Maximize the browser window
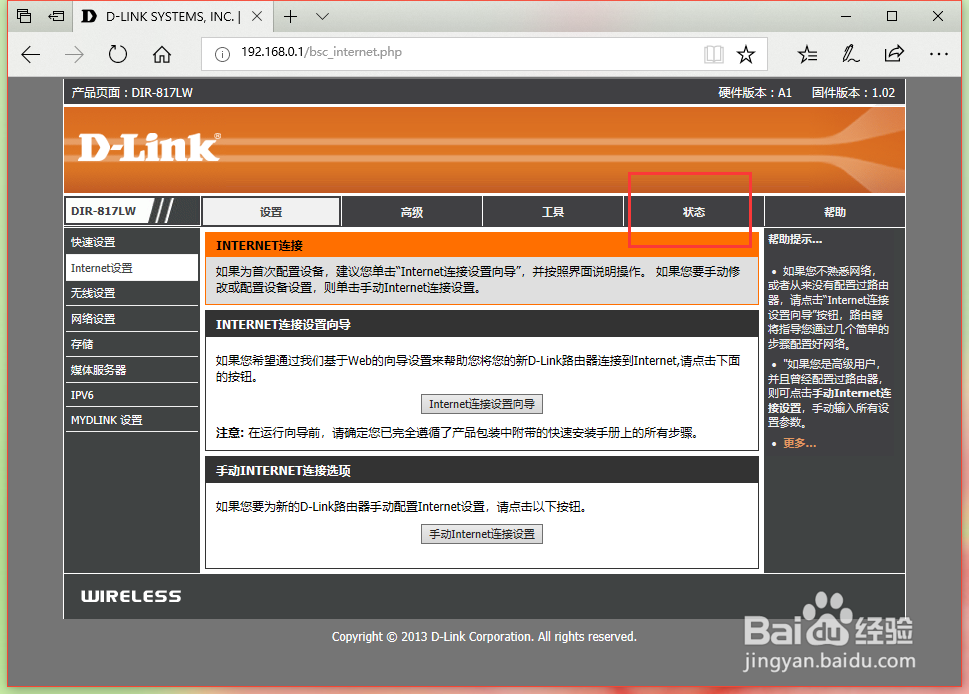Viewport: 969px width, 694px height. tap(892, 17)
